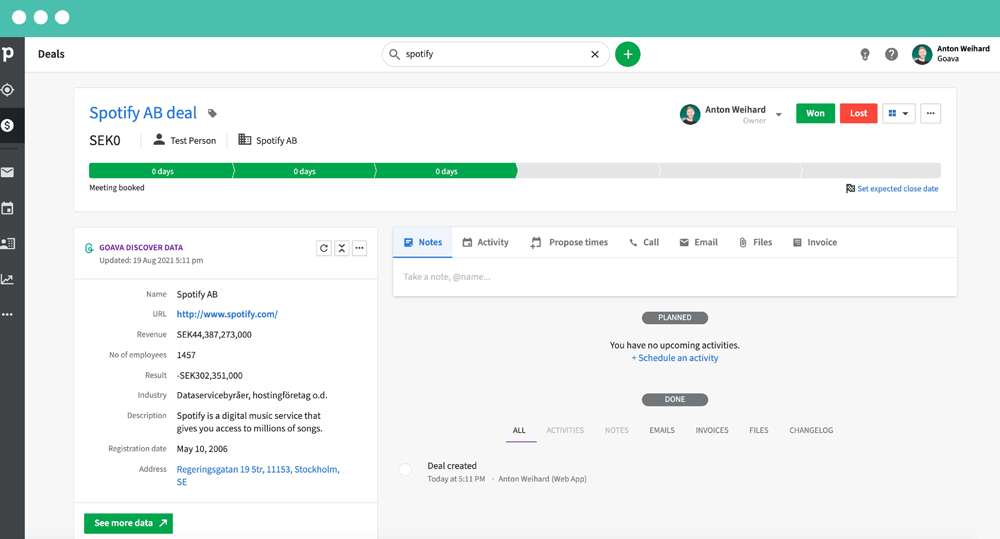Filter history by NOTES
The height and width of the screenshot is (539, 1000).
point(617,431)
